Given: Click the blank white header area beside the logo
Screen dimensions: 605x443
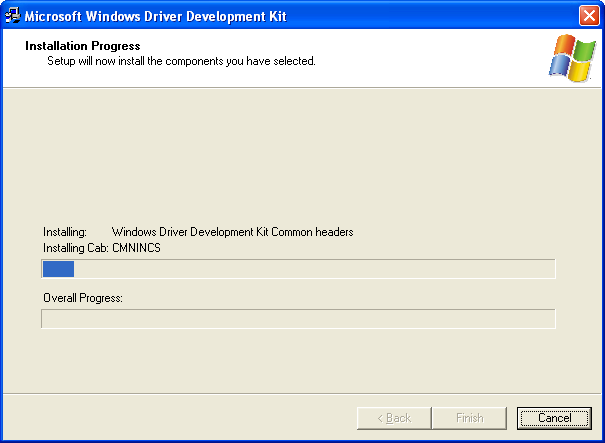Looking at the screenshot, I should [x=430, y=55].
